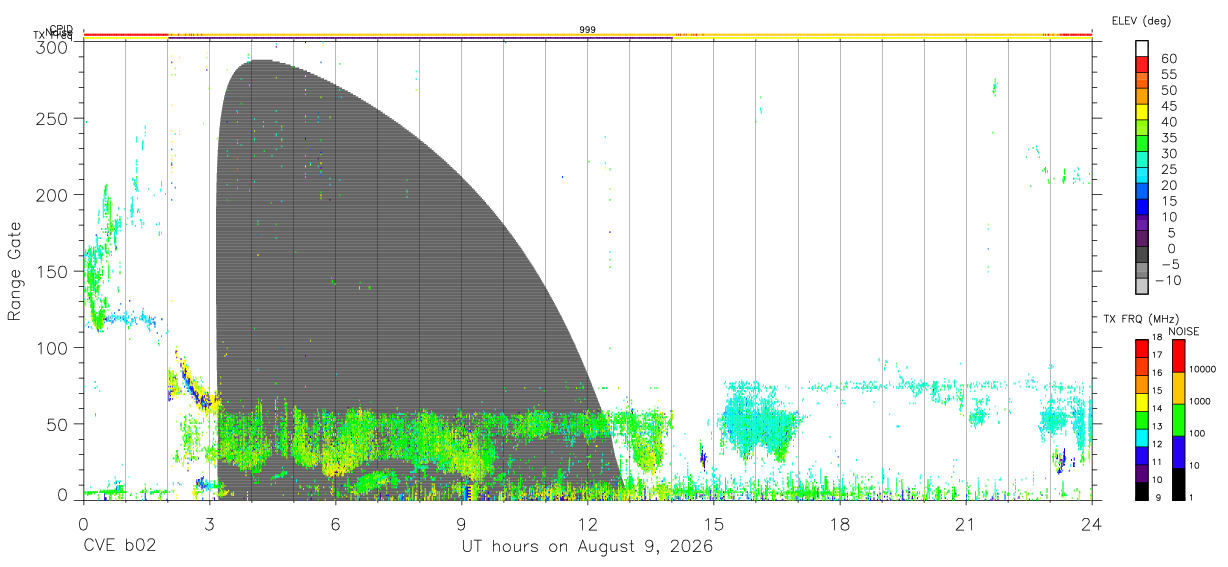Pick blue ELEV segment between 15 and 20
This screenshot has width=1228, height=567.
tap(1142, 193)
